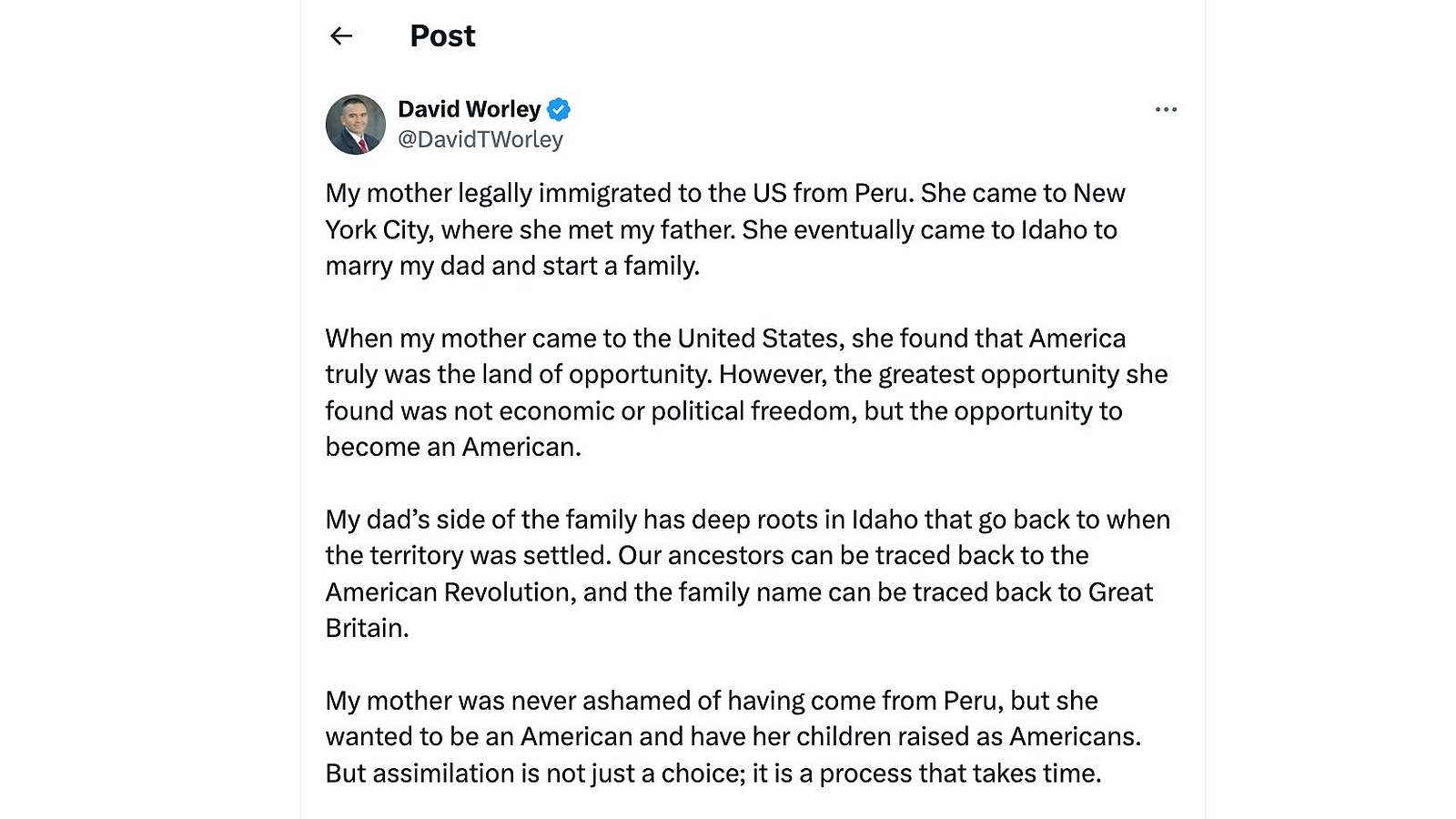Click the author's circular avatar photo
Image resolution: width=1456 pixels, height=819 pixels.
[356, 124]
